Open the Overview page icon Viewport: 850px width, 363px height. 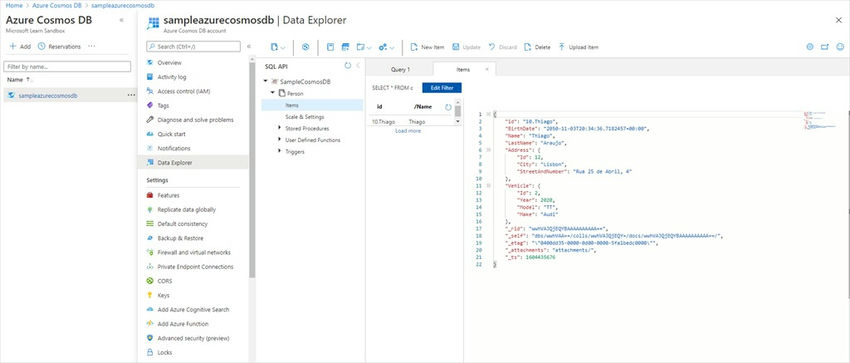coord(150,63)
